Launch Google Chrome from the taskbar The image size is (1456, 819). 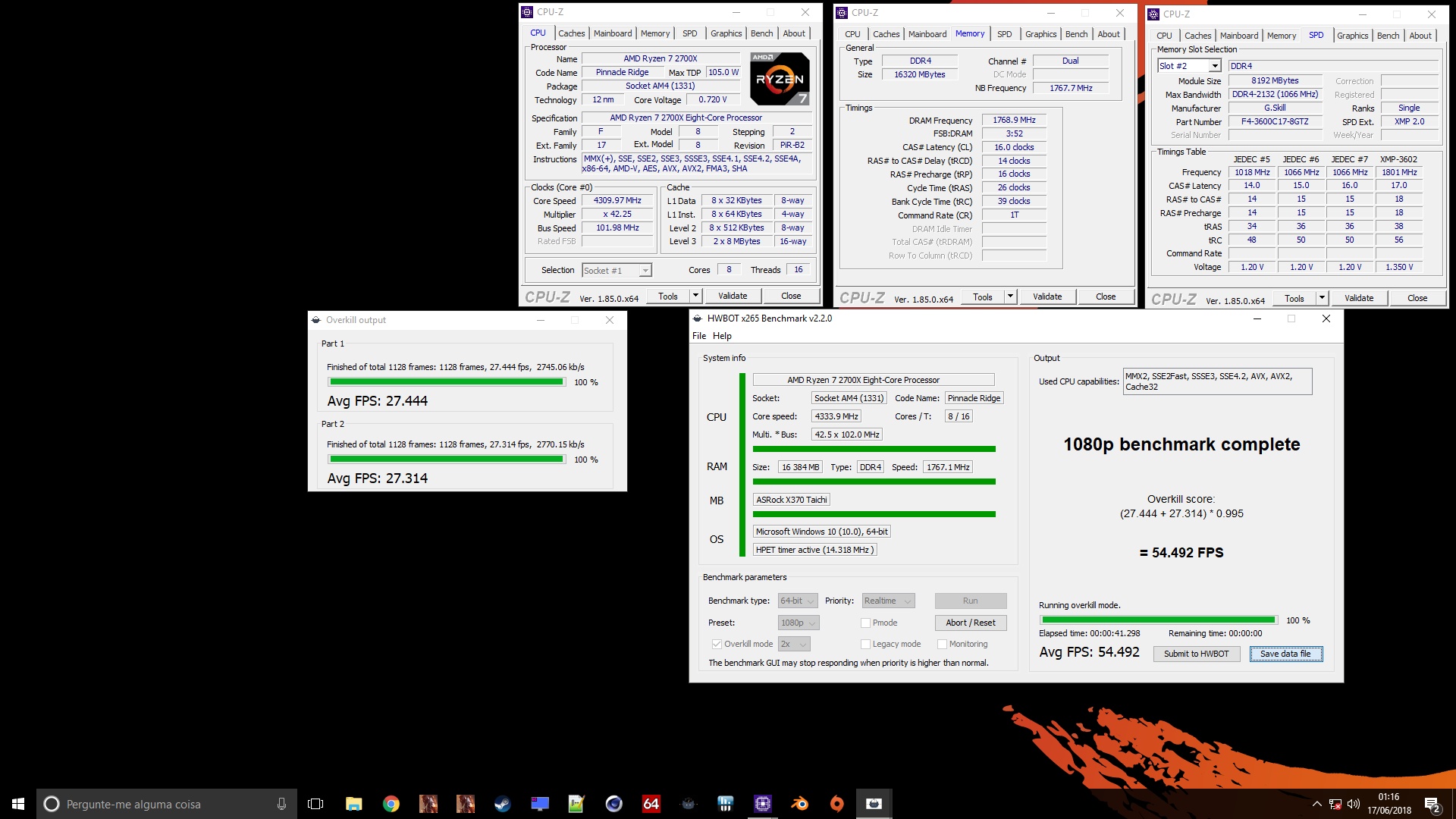(x=391, y=804)
